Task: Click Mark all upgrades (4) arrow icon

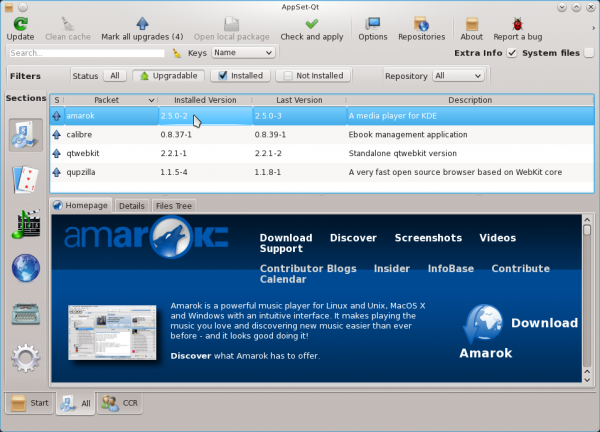Action: (142, 24)
